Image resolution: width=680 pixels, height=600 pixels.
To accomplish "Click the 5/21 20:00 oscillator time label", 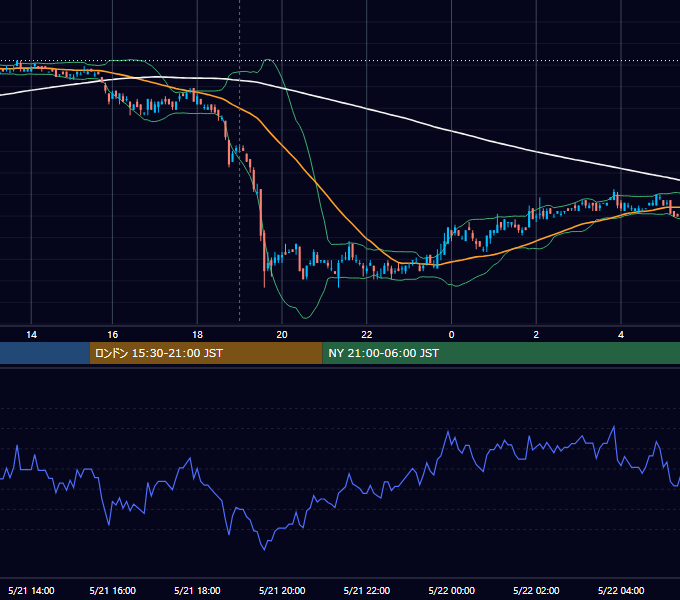I will pyautogui.click(x=282, y=590).
